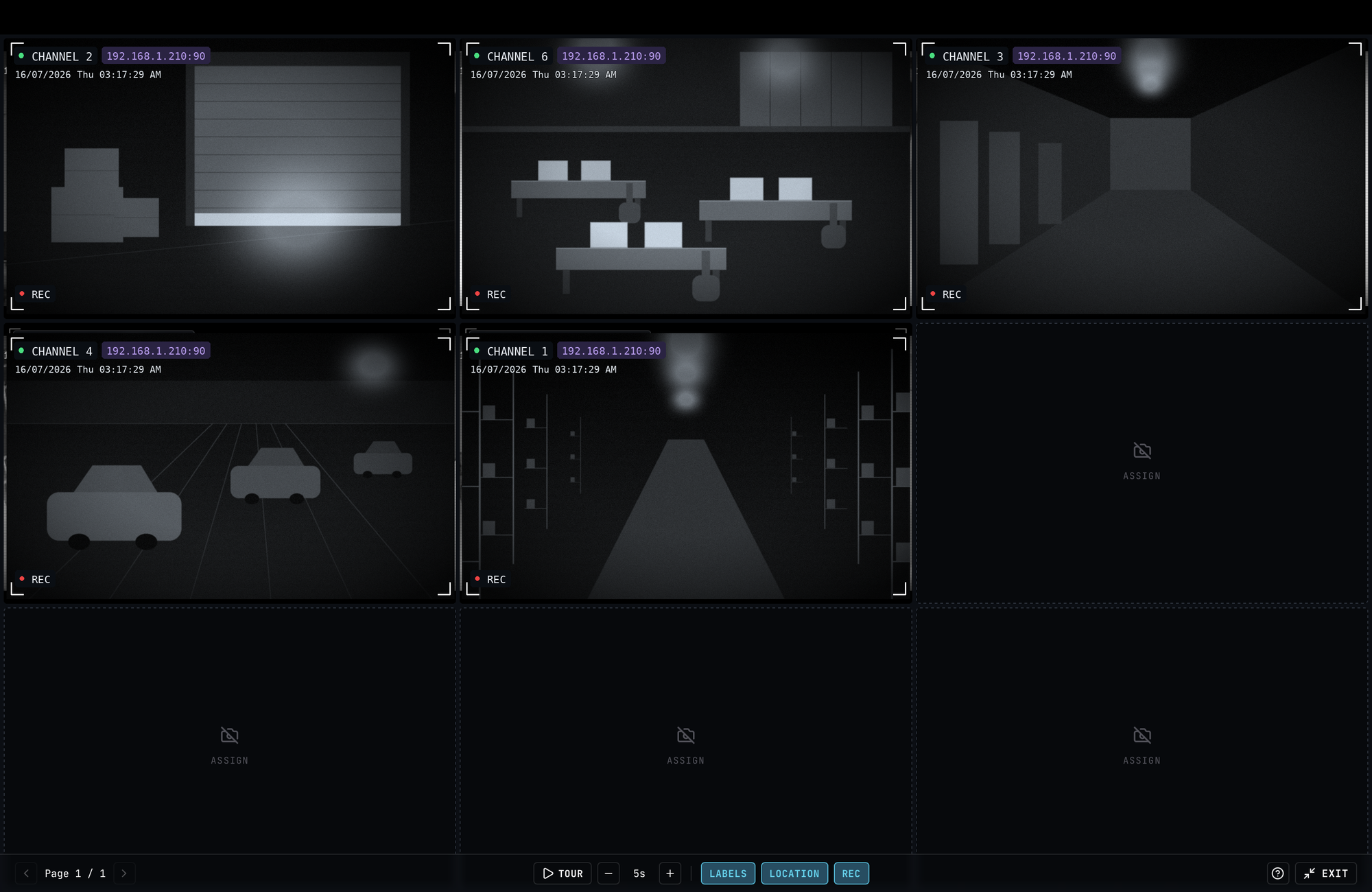Click Channel 1 timestamp text
1372x892 pixels.
(543, 369)
